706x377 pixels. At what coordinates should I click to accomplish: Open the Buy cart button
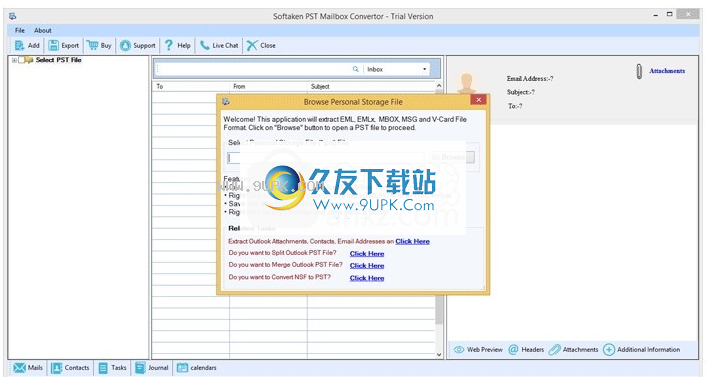pos(100,45)
